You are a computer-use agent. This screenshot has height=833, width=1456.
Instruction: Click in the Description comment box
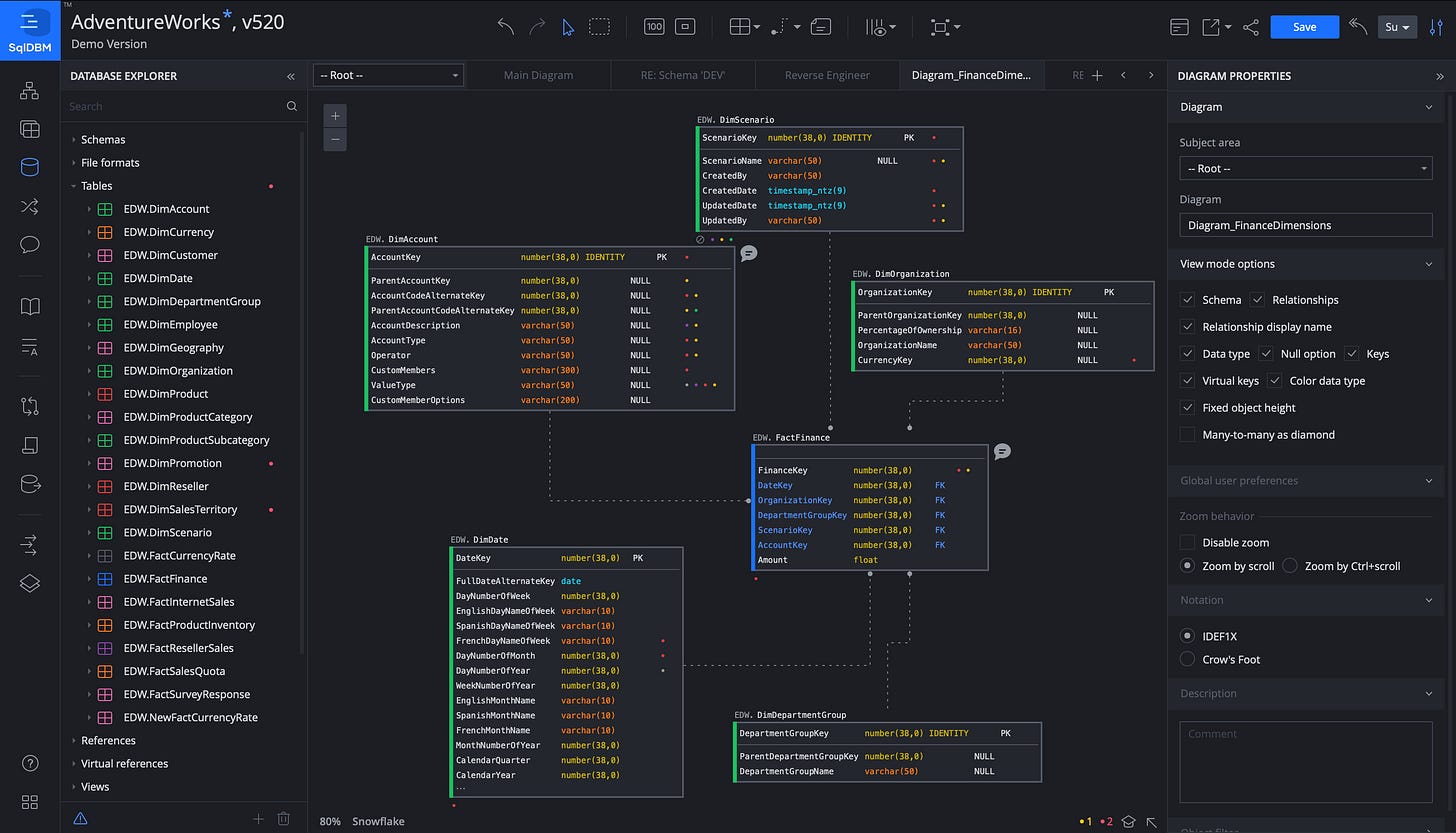[x=1306, y=762]
